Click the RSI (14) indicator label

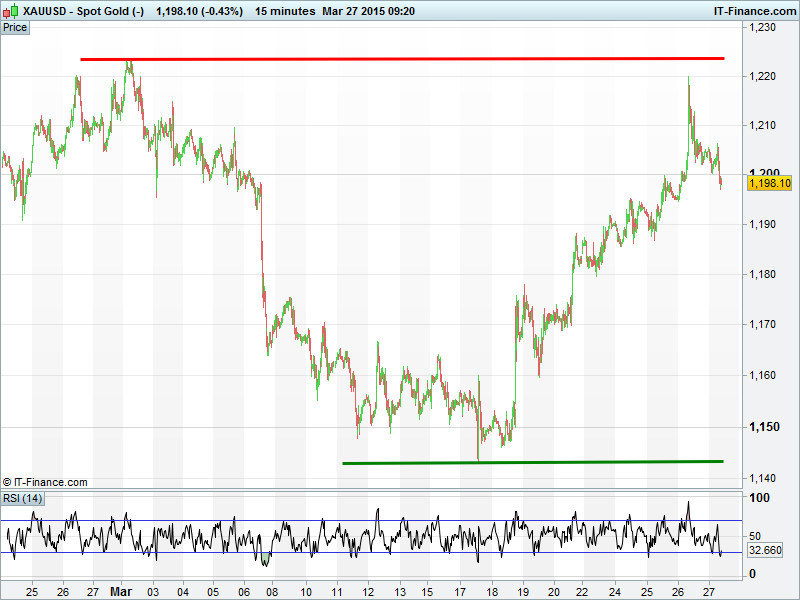pos(22,498)
